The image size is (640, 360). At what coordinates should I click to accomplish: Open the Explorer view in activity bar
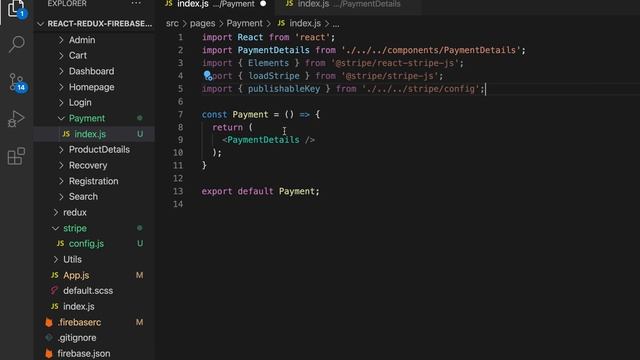tap(16, 8)
